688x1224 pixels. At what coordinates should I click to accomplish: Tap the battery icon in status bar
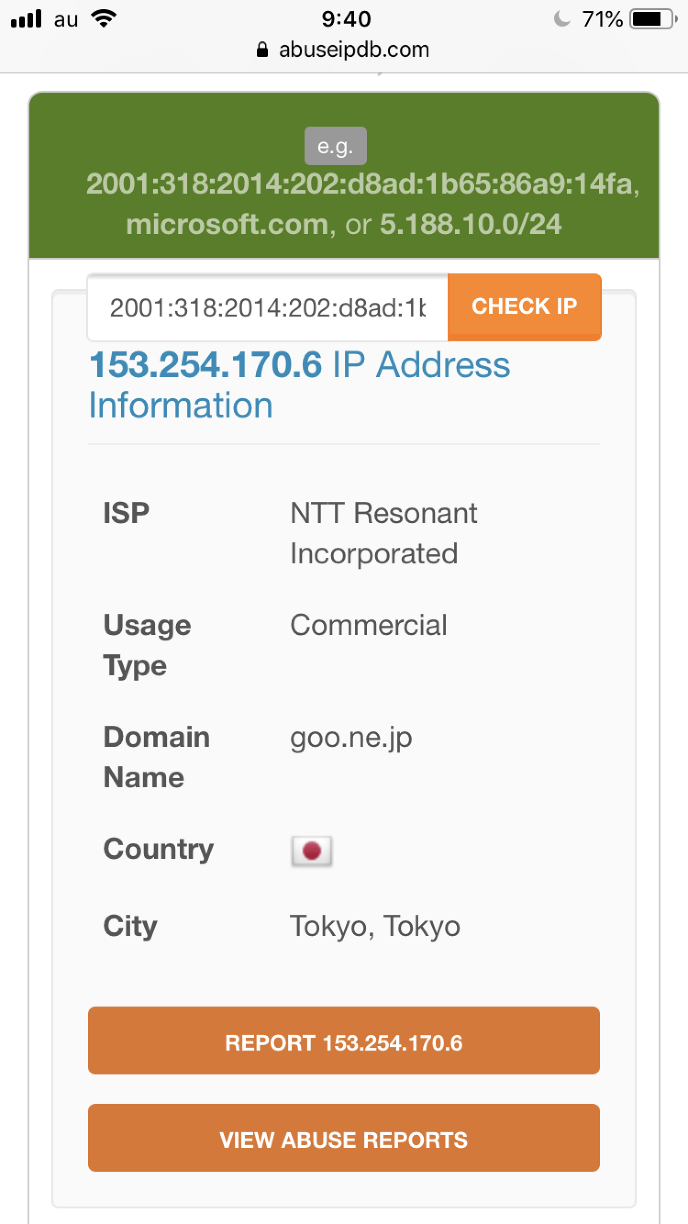coord(652,18)
